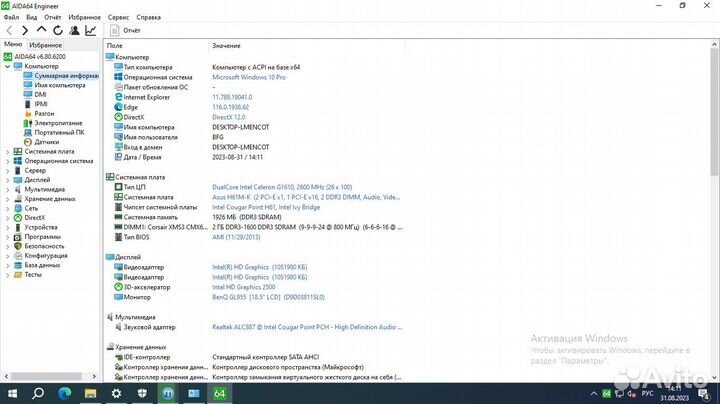Viewport: 720px width, 404px height.
Task: Go up one level with Up arrow
Action: tap(41, 30)
